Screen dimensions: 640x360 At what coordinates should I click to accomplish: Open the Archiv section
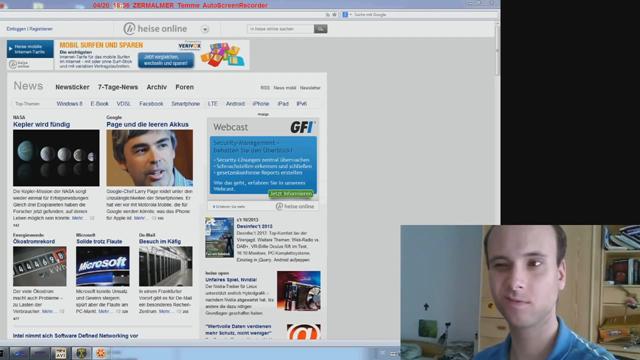tap(156, 87)
